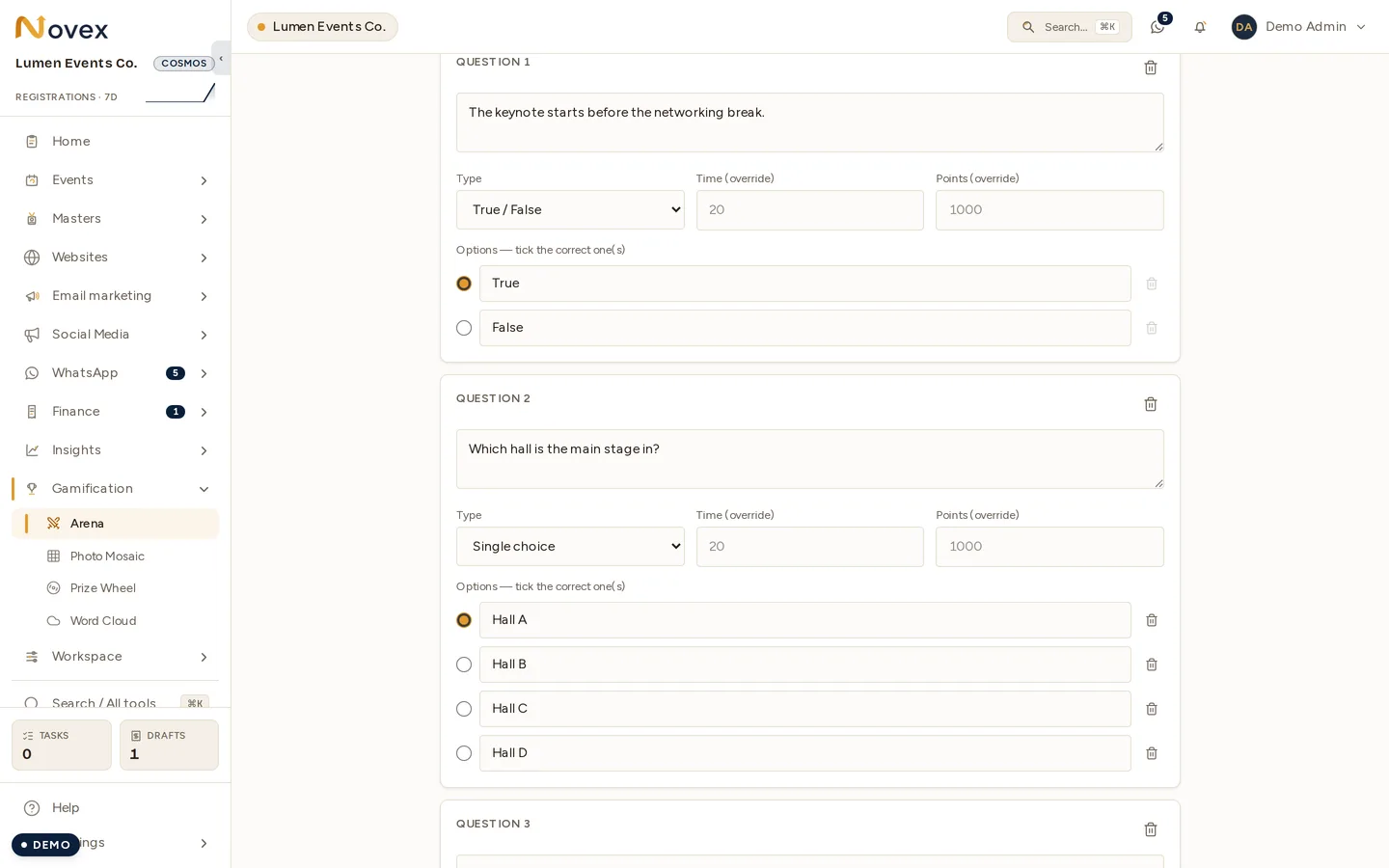
Task: Open the Finance menu item
Action: point(115,412)
